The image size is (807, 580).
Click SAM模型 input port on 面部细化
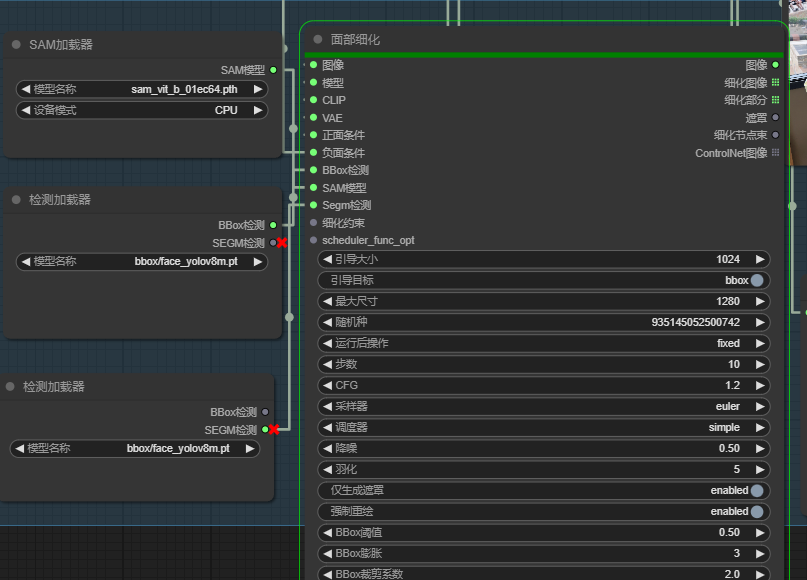313,188
